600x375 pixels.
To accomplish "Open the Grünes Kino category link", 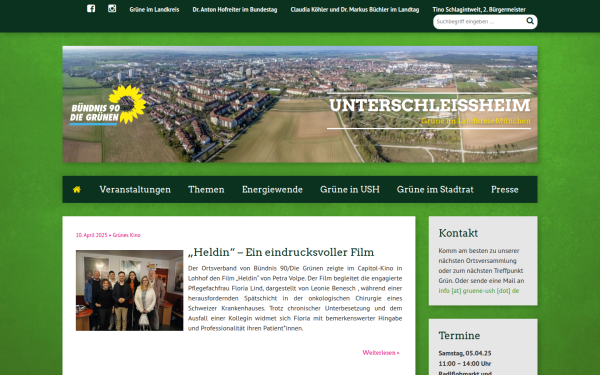I will click(126, 235).
